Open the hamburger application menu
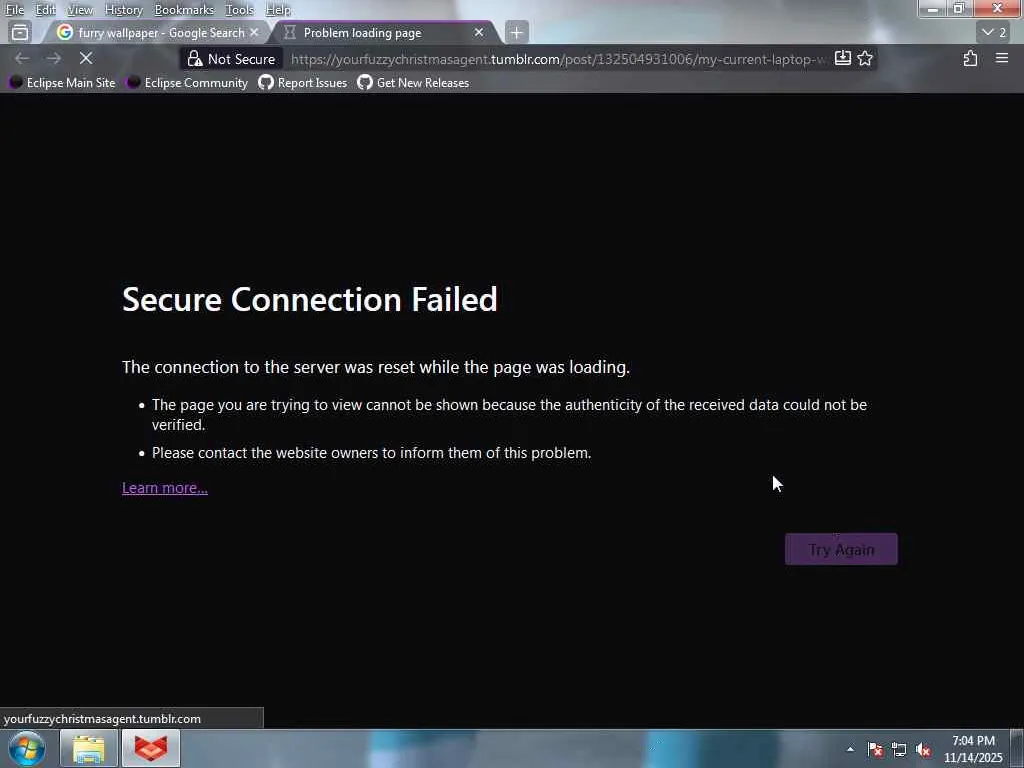Image resolution: width=1024 pixels, height=768 pixels. click(x=1002, y=58)
